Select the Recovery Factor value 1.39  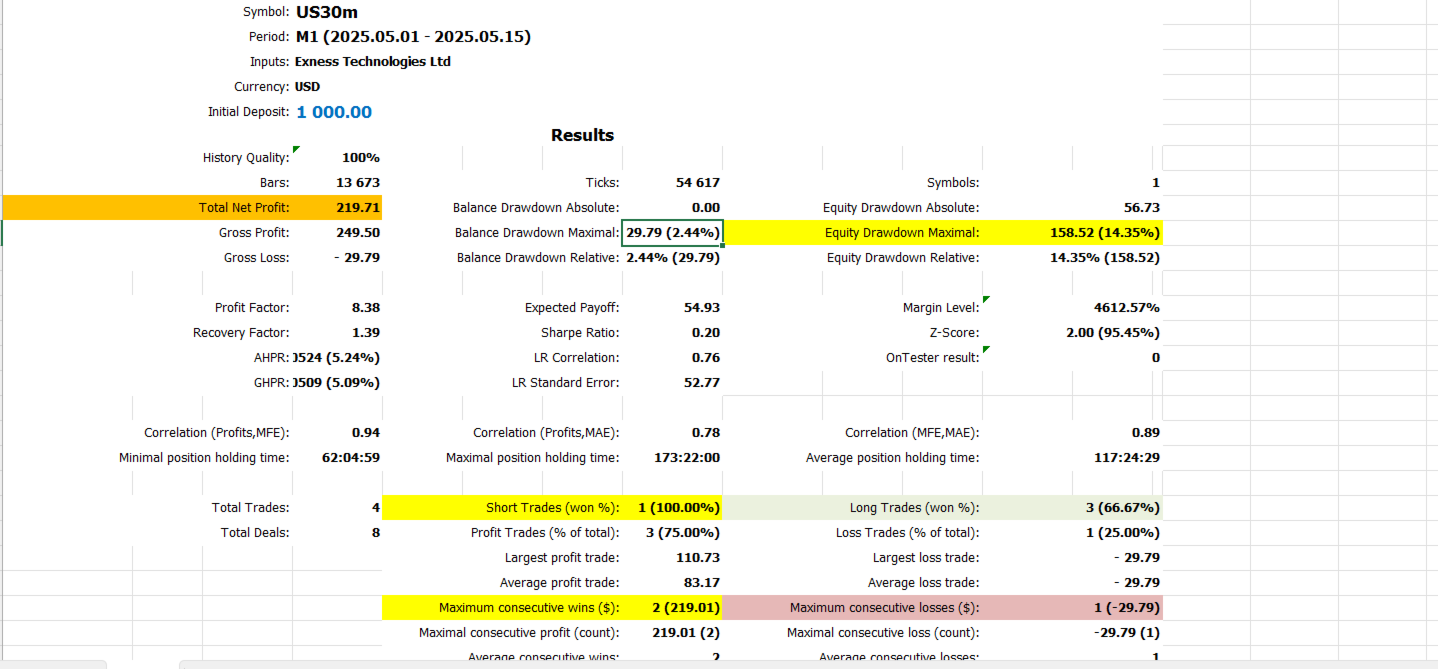tap(366, 333)
